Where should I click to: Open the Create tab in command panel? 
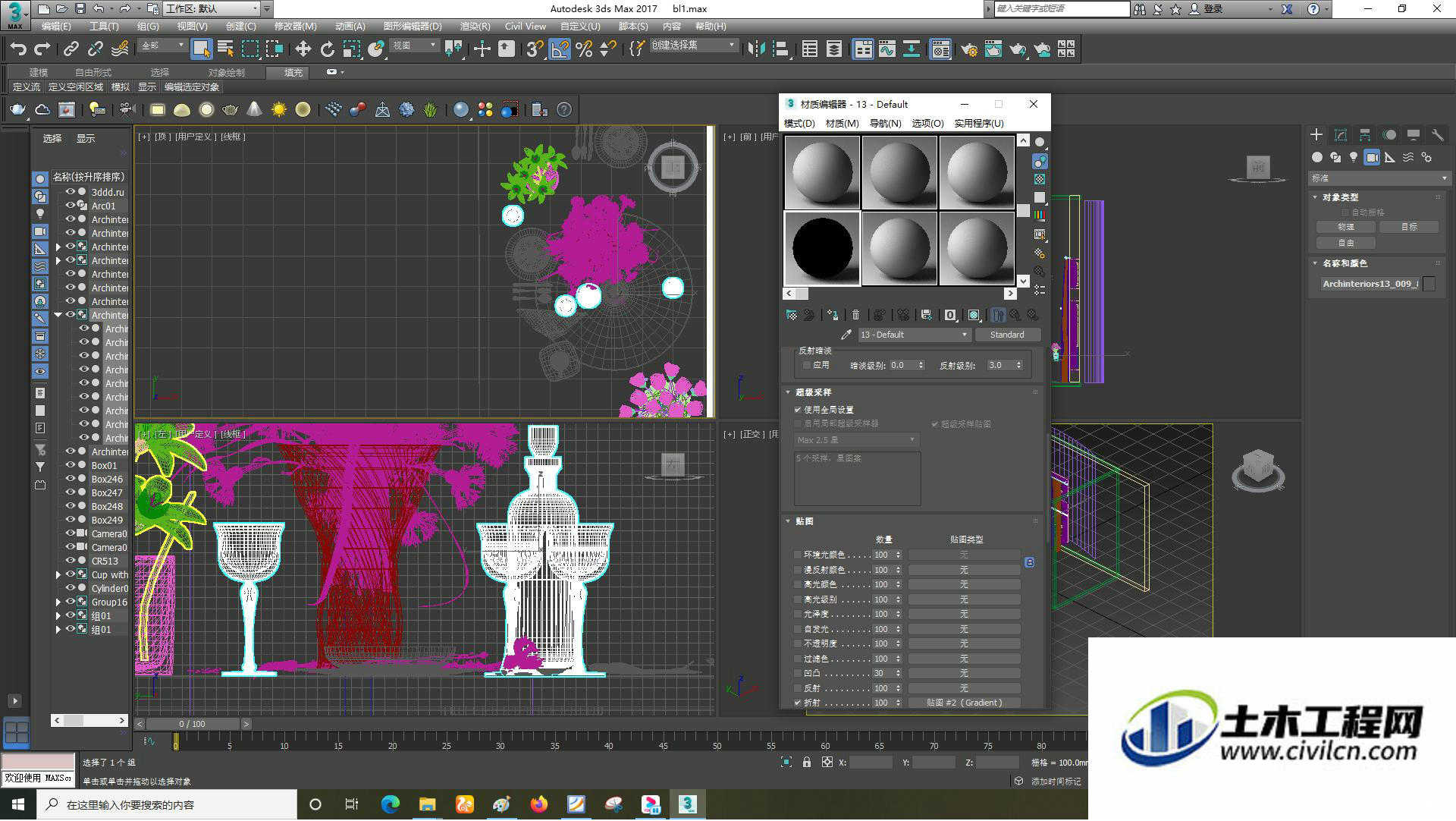click(1316, 134)
